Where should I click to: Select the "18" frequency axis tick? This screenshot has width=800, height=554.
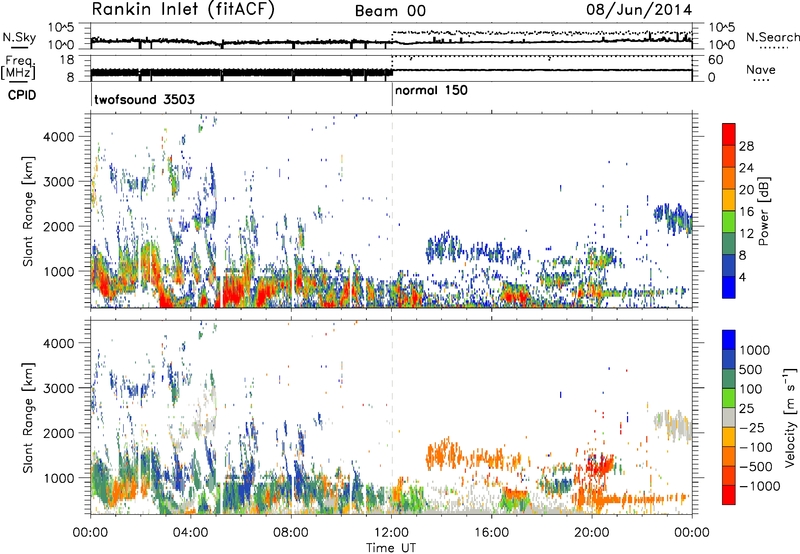(x=66, y=60)
